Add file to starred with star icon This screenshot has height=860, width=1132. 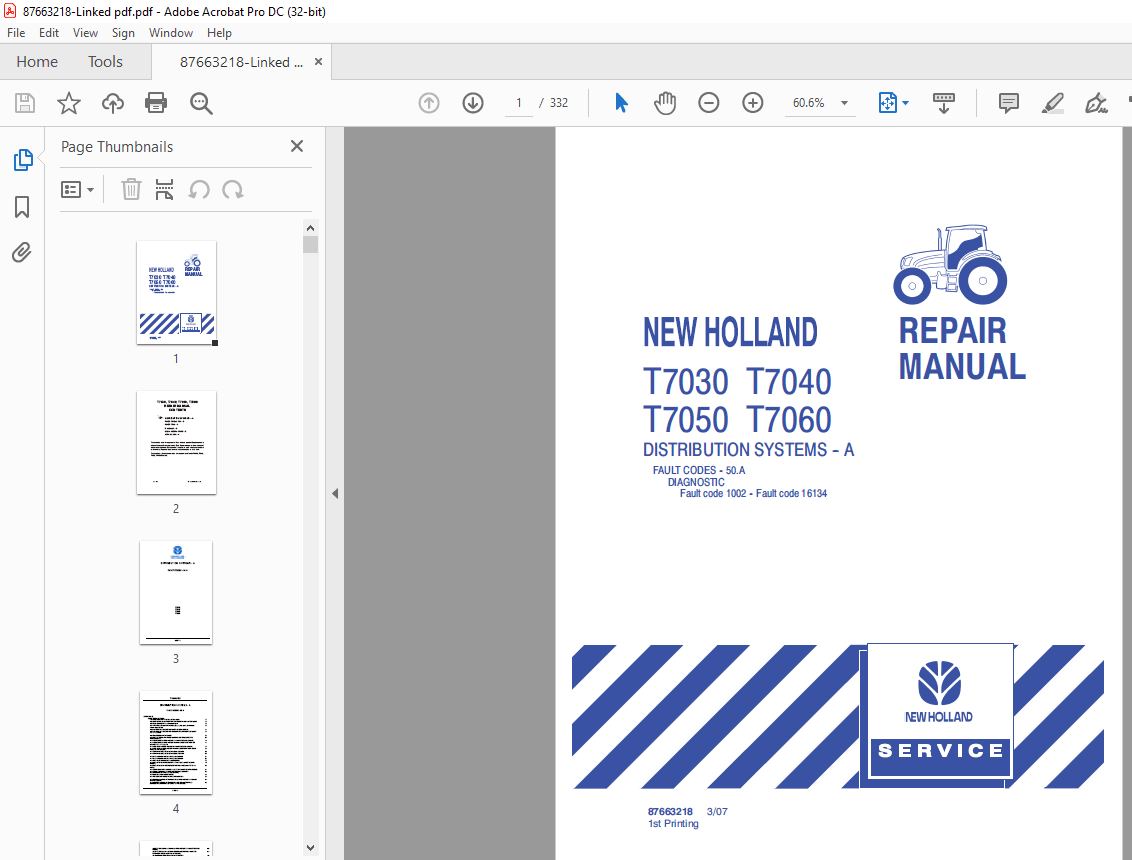(69, 103)
